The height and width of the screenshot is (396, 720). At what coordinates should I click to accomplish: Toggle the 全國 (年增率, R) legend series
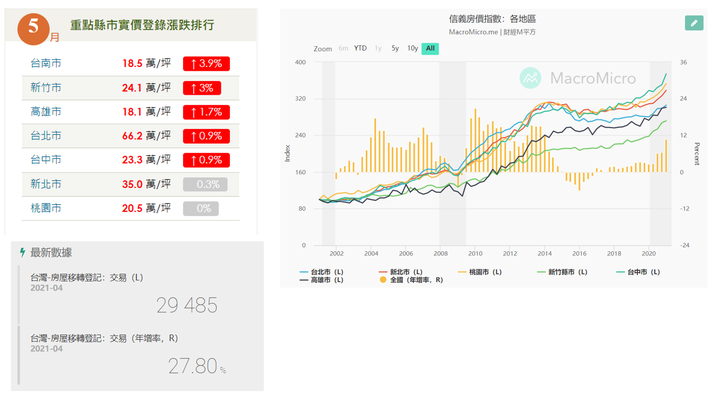point(411,280)
